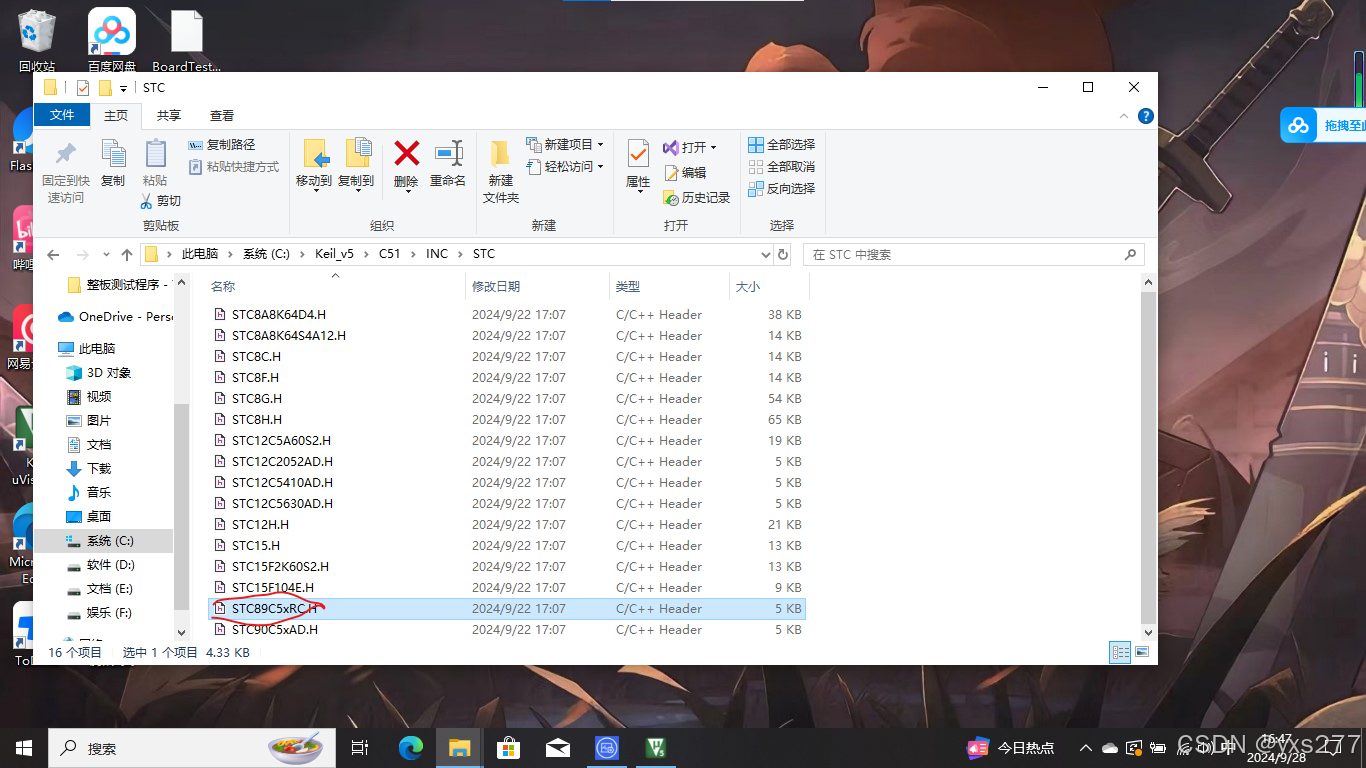Switch to Large icons view in status bar
The width and height of the screenshot is (1366, 768).
(1141, 652)
